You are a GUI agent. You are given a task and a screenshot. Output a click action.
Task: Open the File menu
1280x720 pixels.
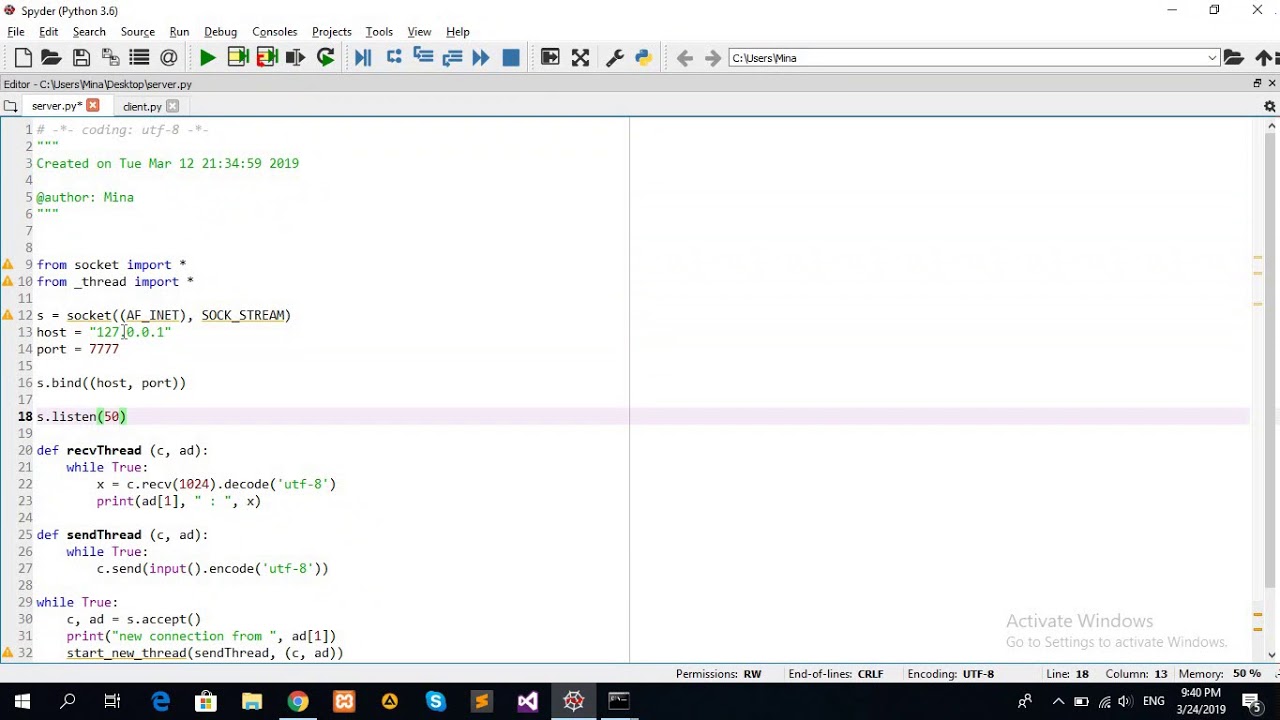pos(16,32)
